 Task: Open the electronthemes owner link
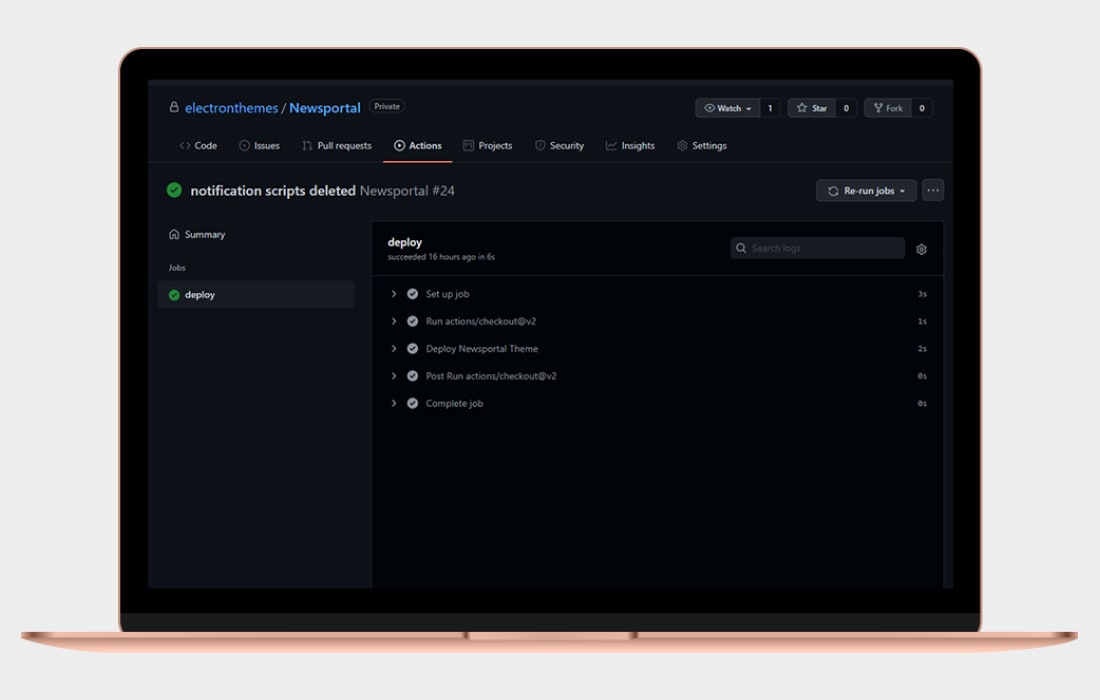(x=232, y=108)
